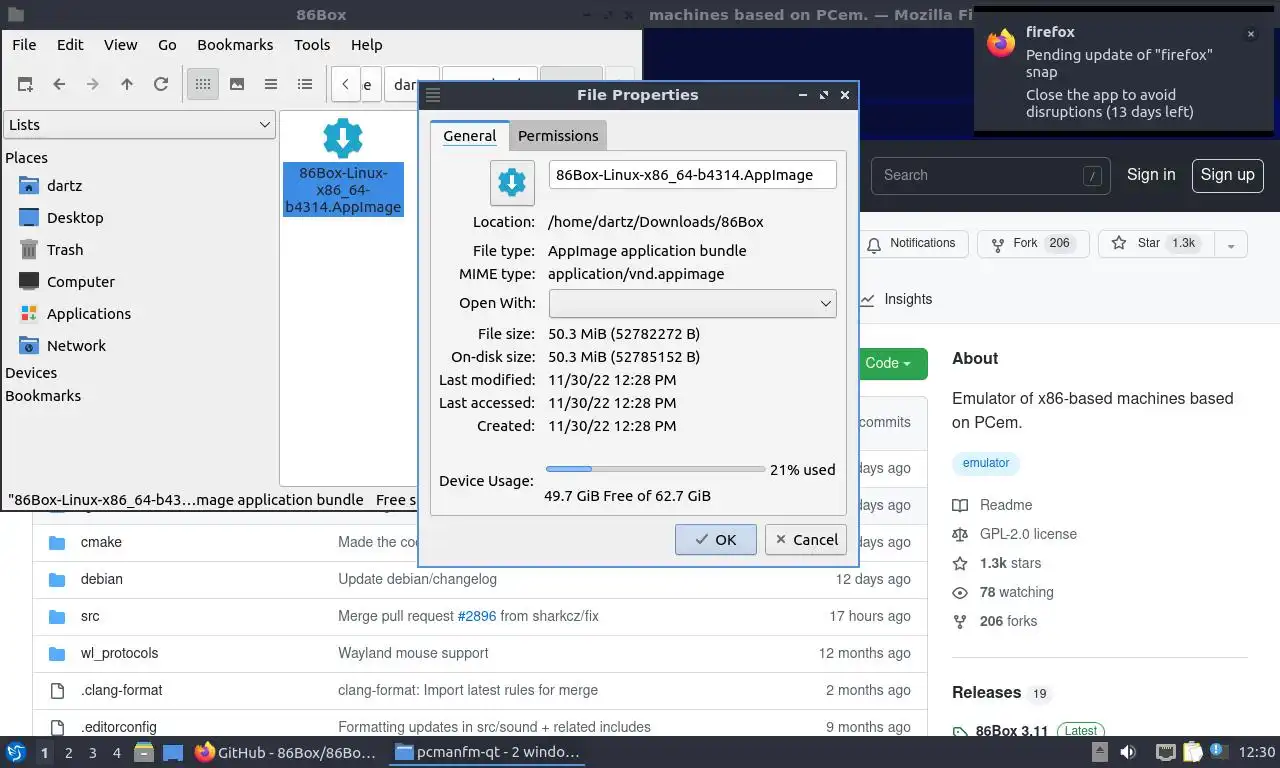
Task: Dismiss the Firefox snap update notification
Action: click(1250, 34)
